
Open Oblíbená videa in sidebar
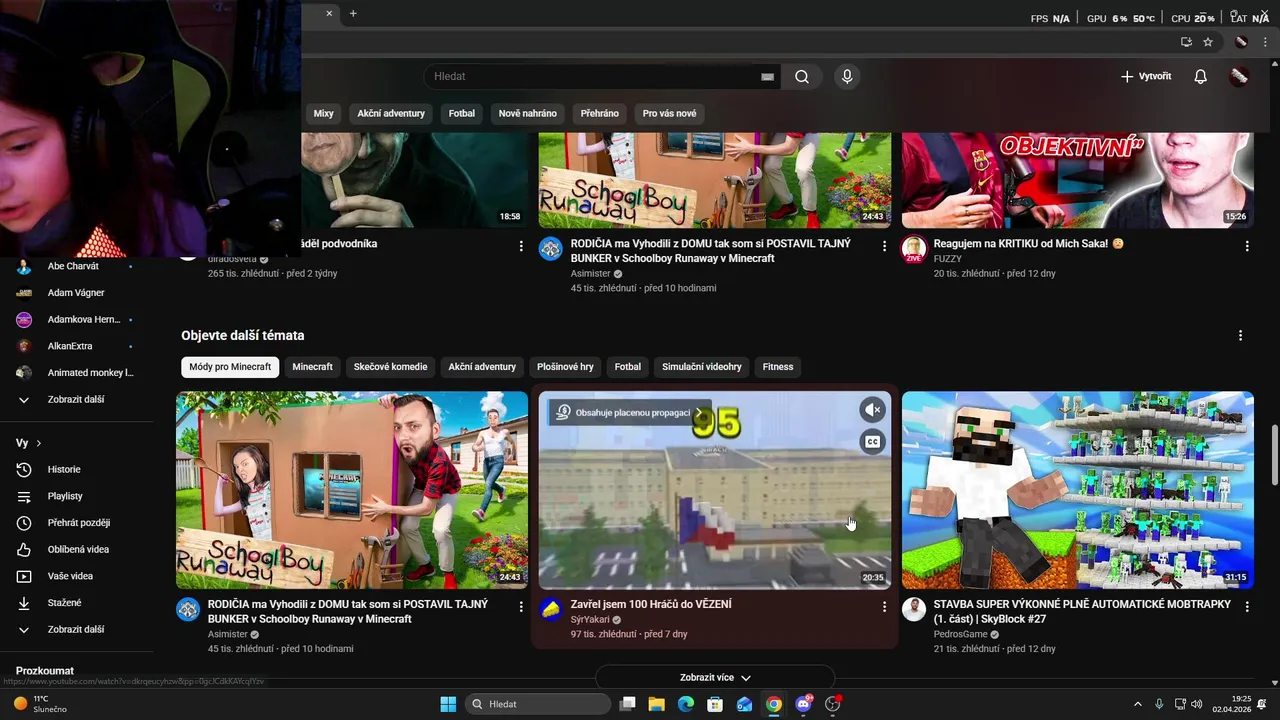point(77,549)
